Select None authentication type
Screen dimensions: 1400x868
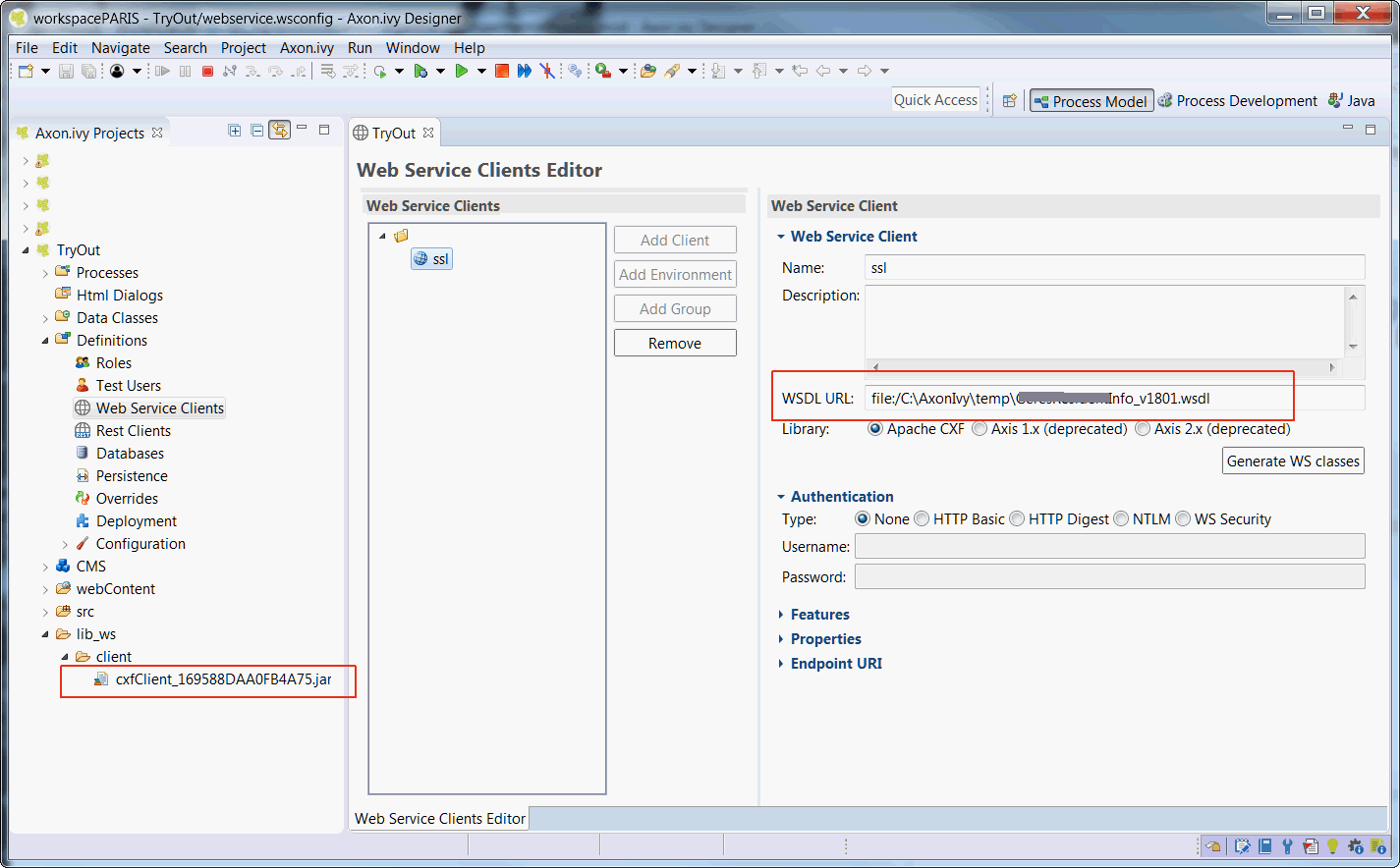pos(863,518)
